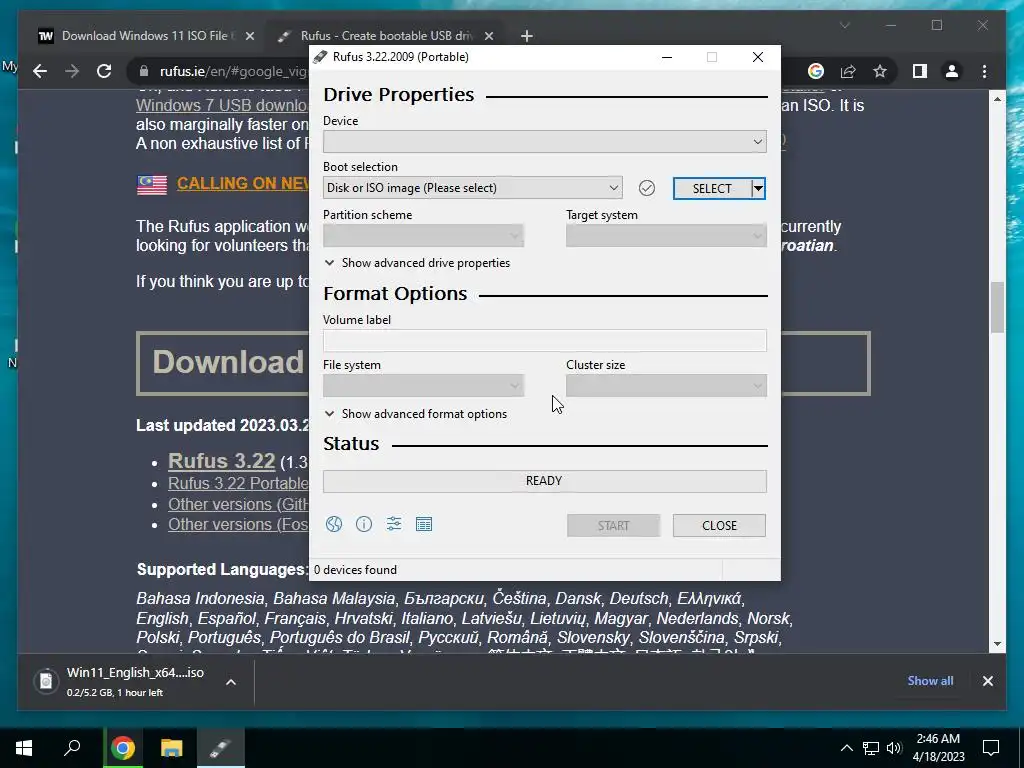
Task: Show hidden system tray icons
Action: (846, 748)
